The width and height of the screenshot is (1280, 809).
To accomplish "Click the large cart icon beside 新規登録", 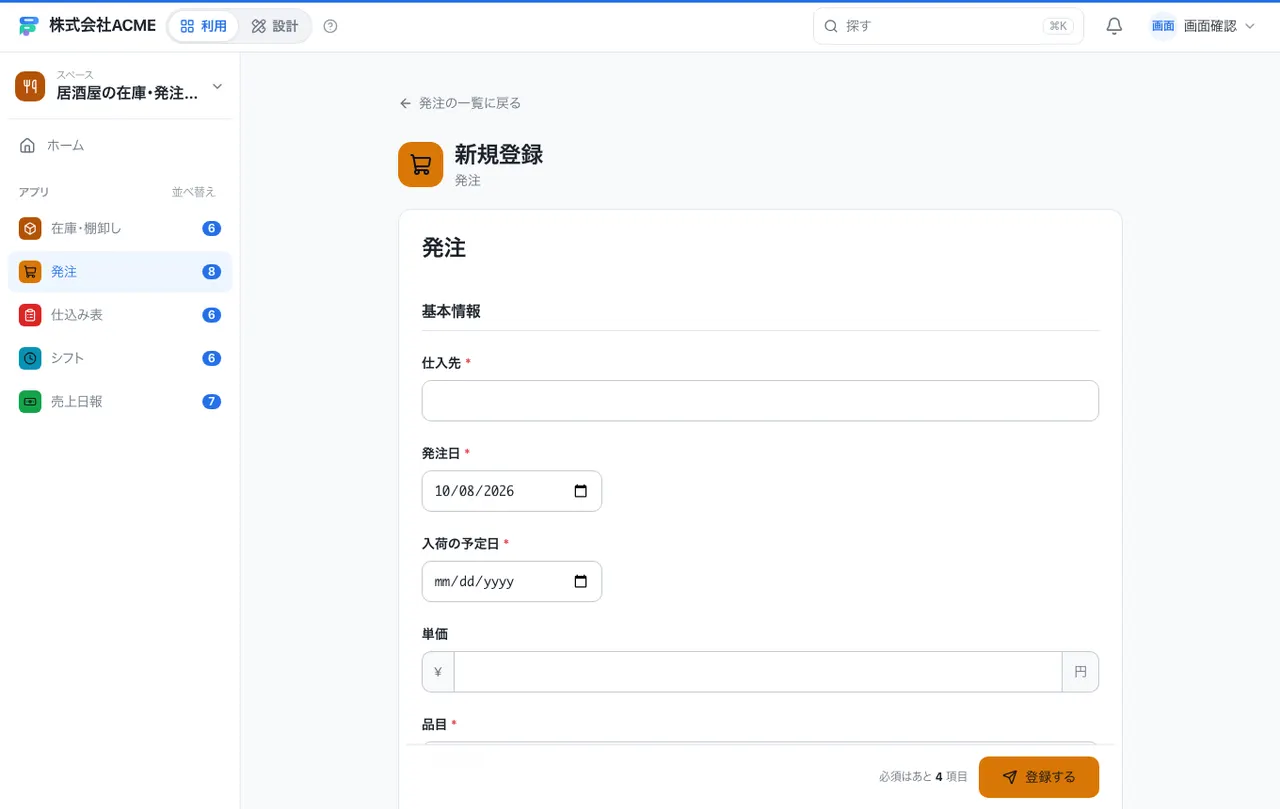I will click(420, 164).
